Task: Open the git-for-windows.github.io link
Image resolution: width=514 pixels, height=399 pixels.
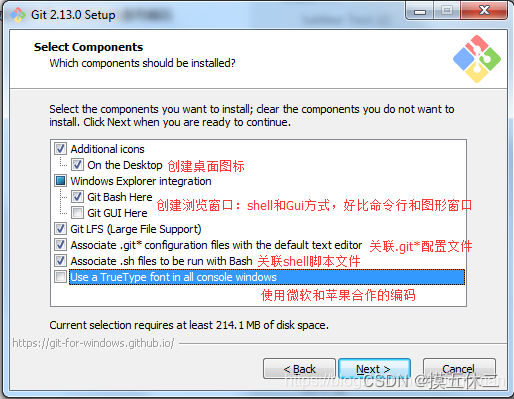Action: (x=93, y=343)
